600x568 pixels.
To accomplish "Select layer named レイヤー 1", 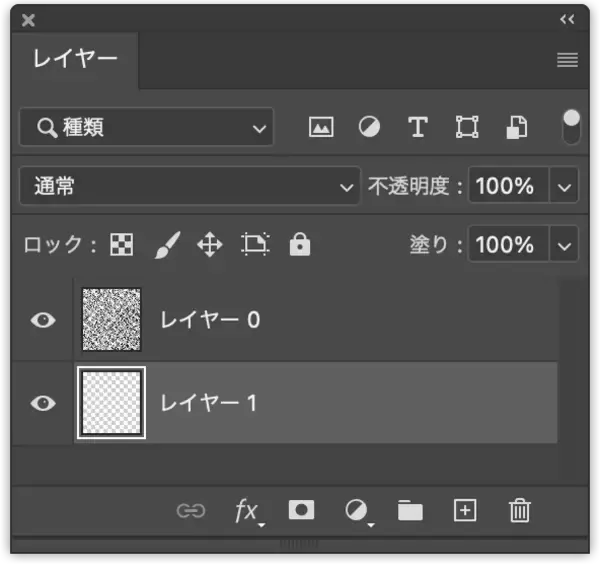I will pos(208,403).
